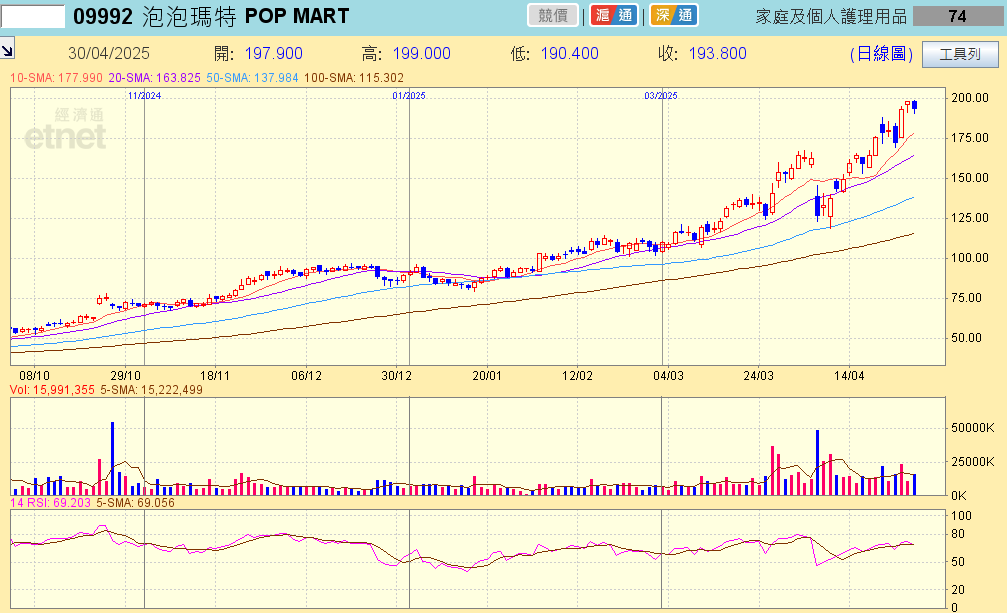Screen dimensions: 1007x613
Task: Click the 日線圖 daily chart link
Action: click(881, 54)
